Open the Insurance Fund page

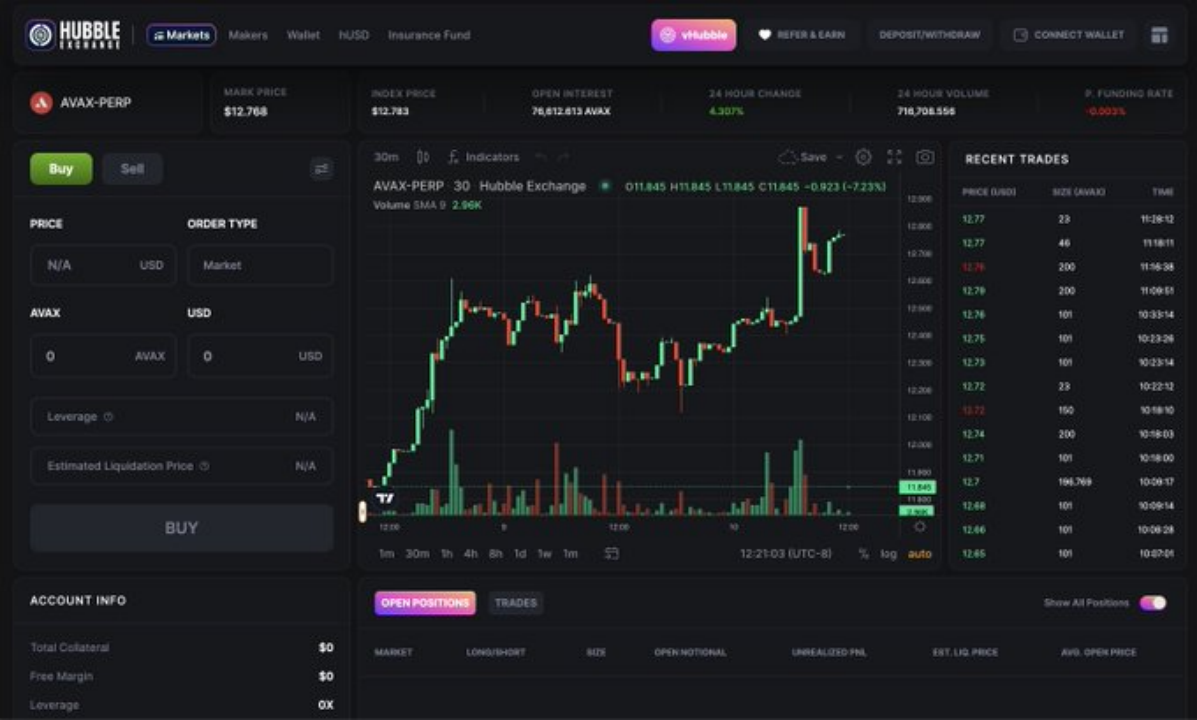point(429,35)
